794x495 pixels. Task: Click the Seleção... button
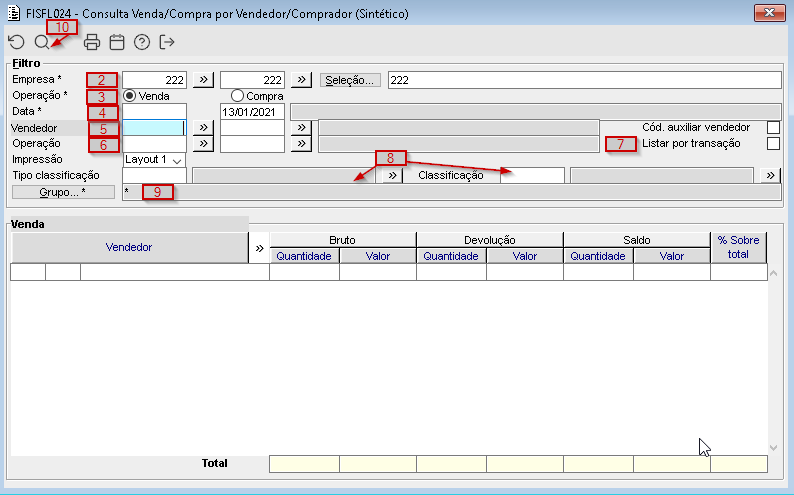coord(350,80)
